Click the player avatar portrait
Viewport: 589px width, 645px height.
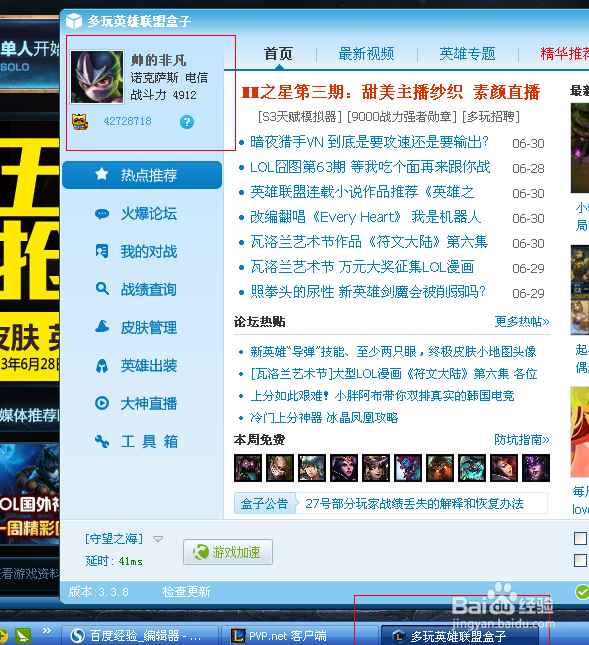point(97,77)
